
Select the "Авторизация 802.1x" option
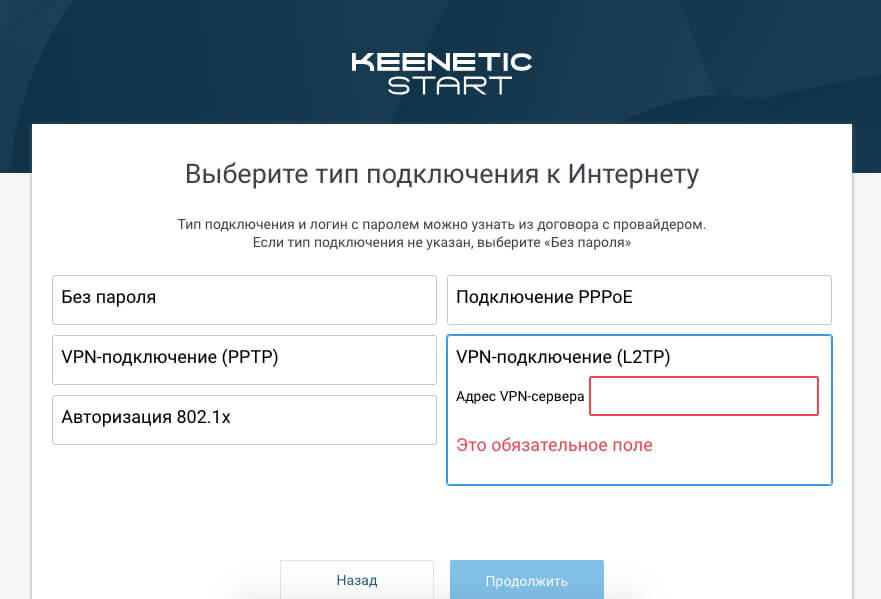[244, 419]
